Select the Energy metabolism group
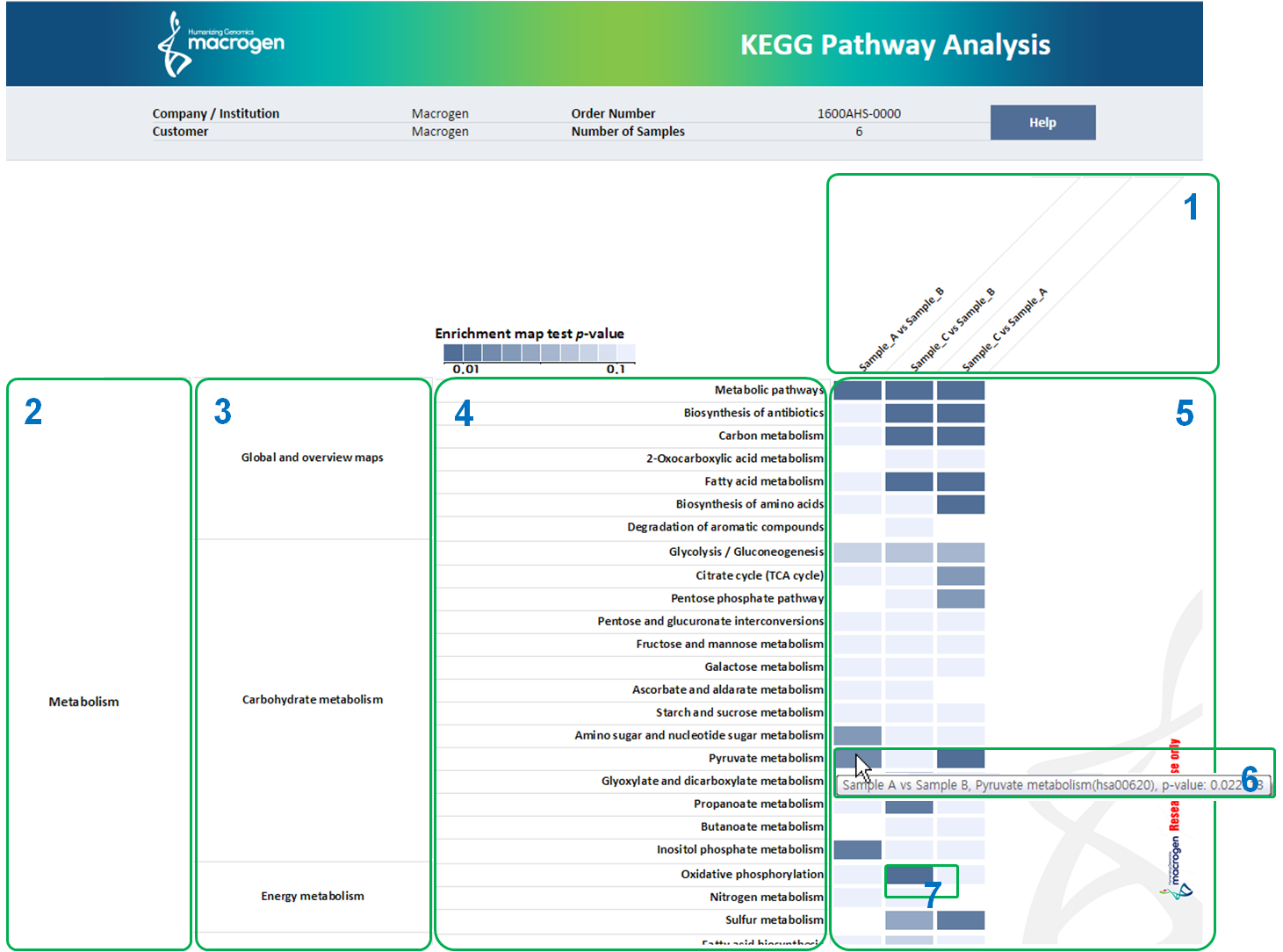This screenshot has height=952, width=1283. [312, 896]
